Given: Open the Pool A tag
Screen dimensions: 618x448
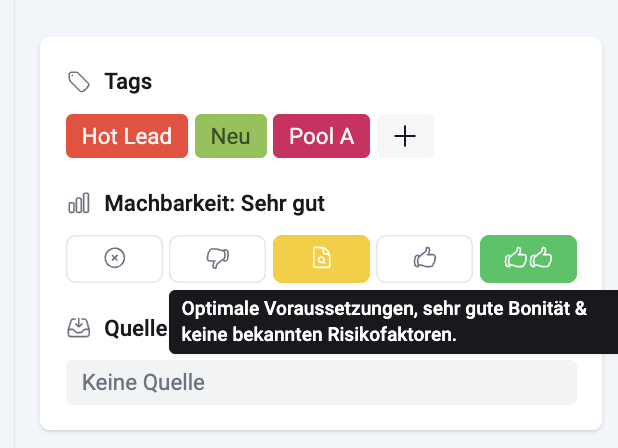Looking at the screenshot, I should pos(321,136).
